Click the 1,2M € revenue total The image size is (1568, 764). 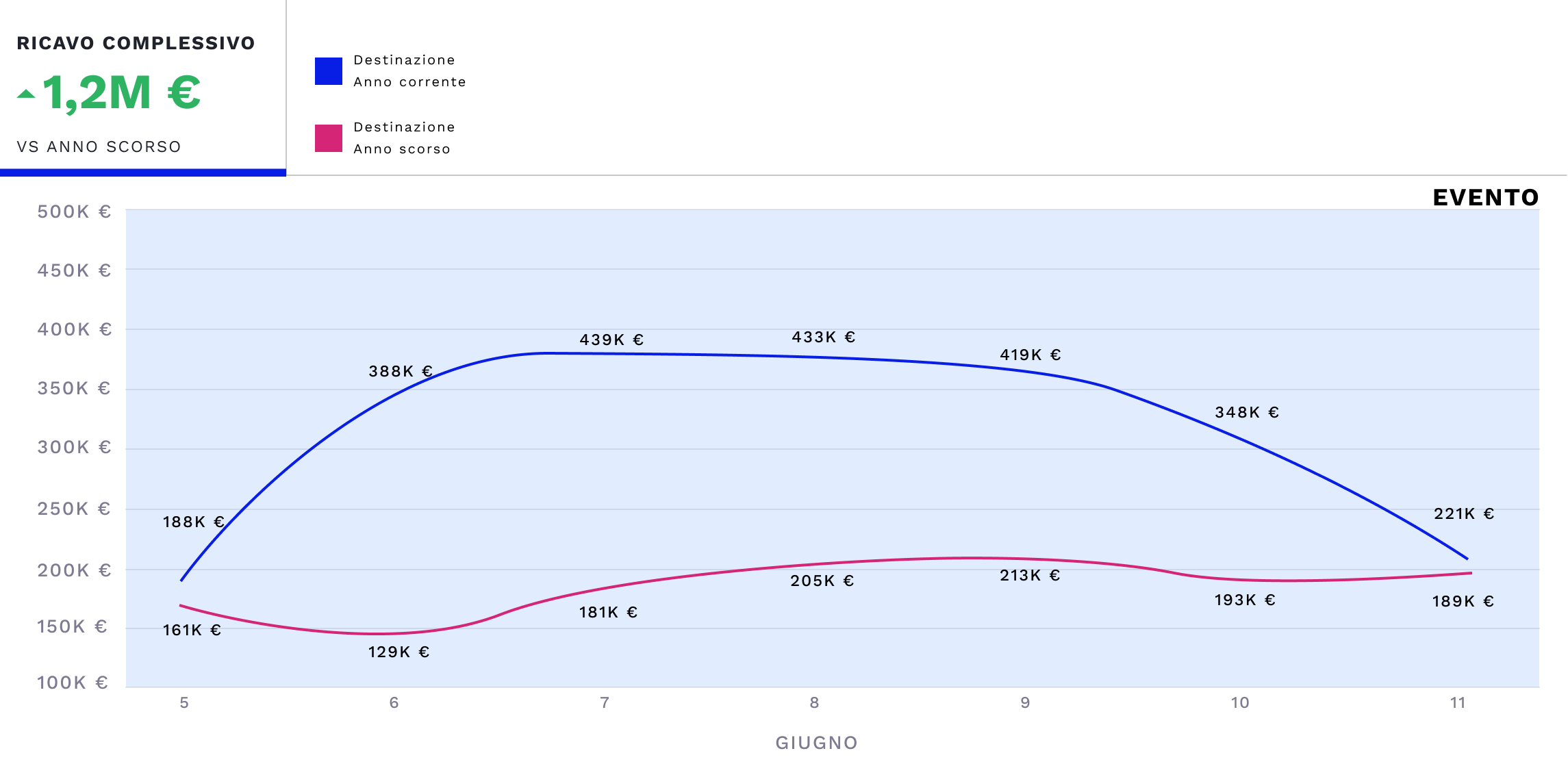pyautogui.click(x=121, y=92)
